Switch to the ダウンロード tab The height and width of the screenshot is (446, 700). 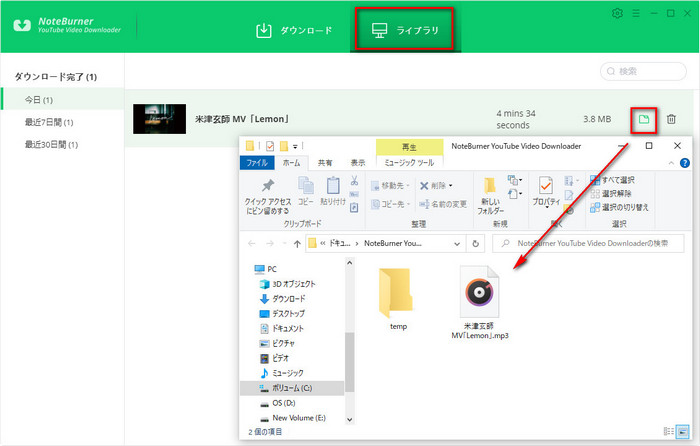coord(294,30)
